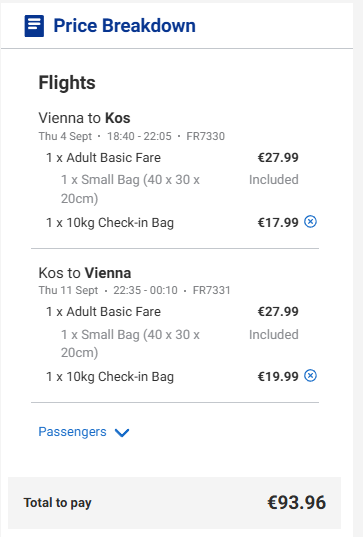This screenshot has width=363, height=537.
Task: Click the chevron next to Passengers
Action: click(122, 433)
